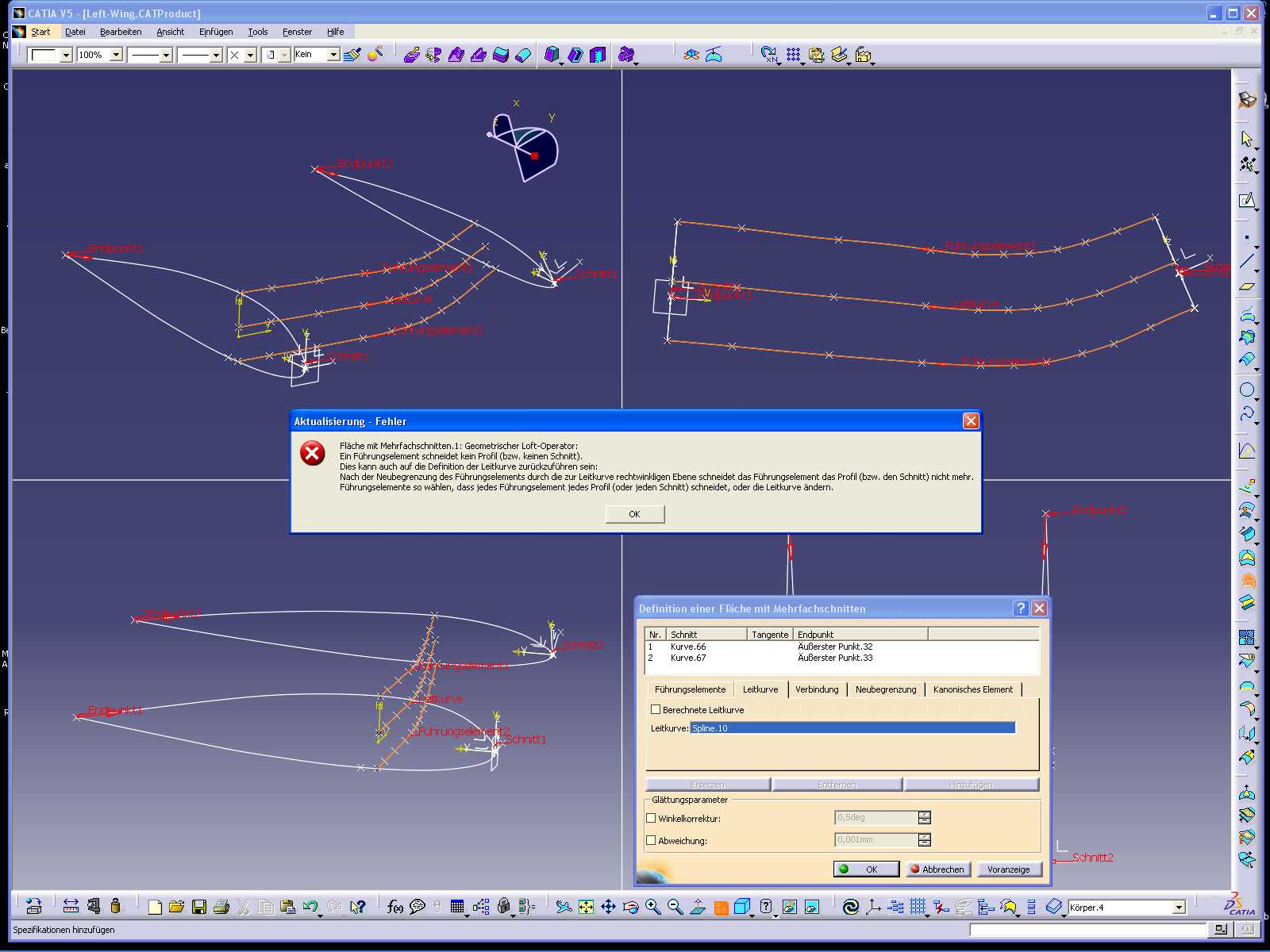Toggle the Abweichung checkbox
Viewport: 1270px width, 952px height.
click(x=651, y=840)
